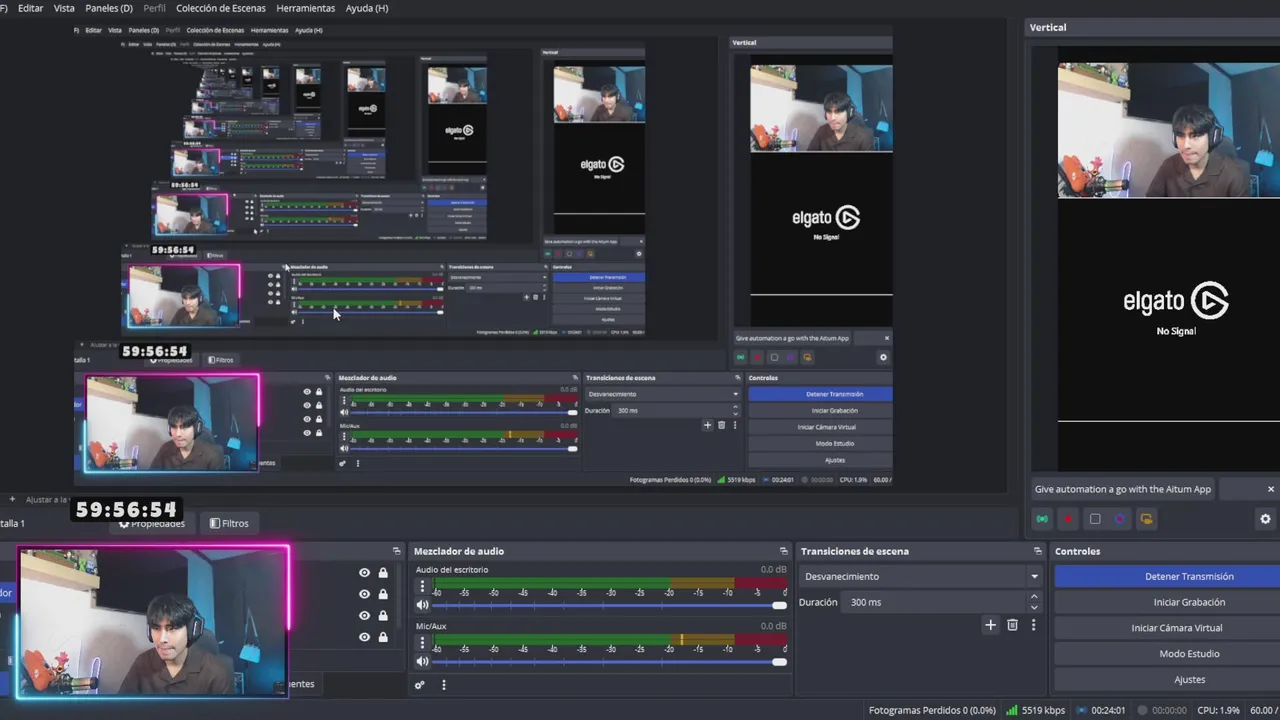The height and width of the screenshot is (720, 1280).
Task: Open Audio del escritorio three-dot options
Action: point(422,587)
